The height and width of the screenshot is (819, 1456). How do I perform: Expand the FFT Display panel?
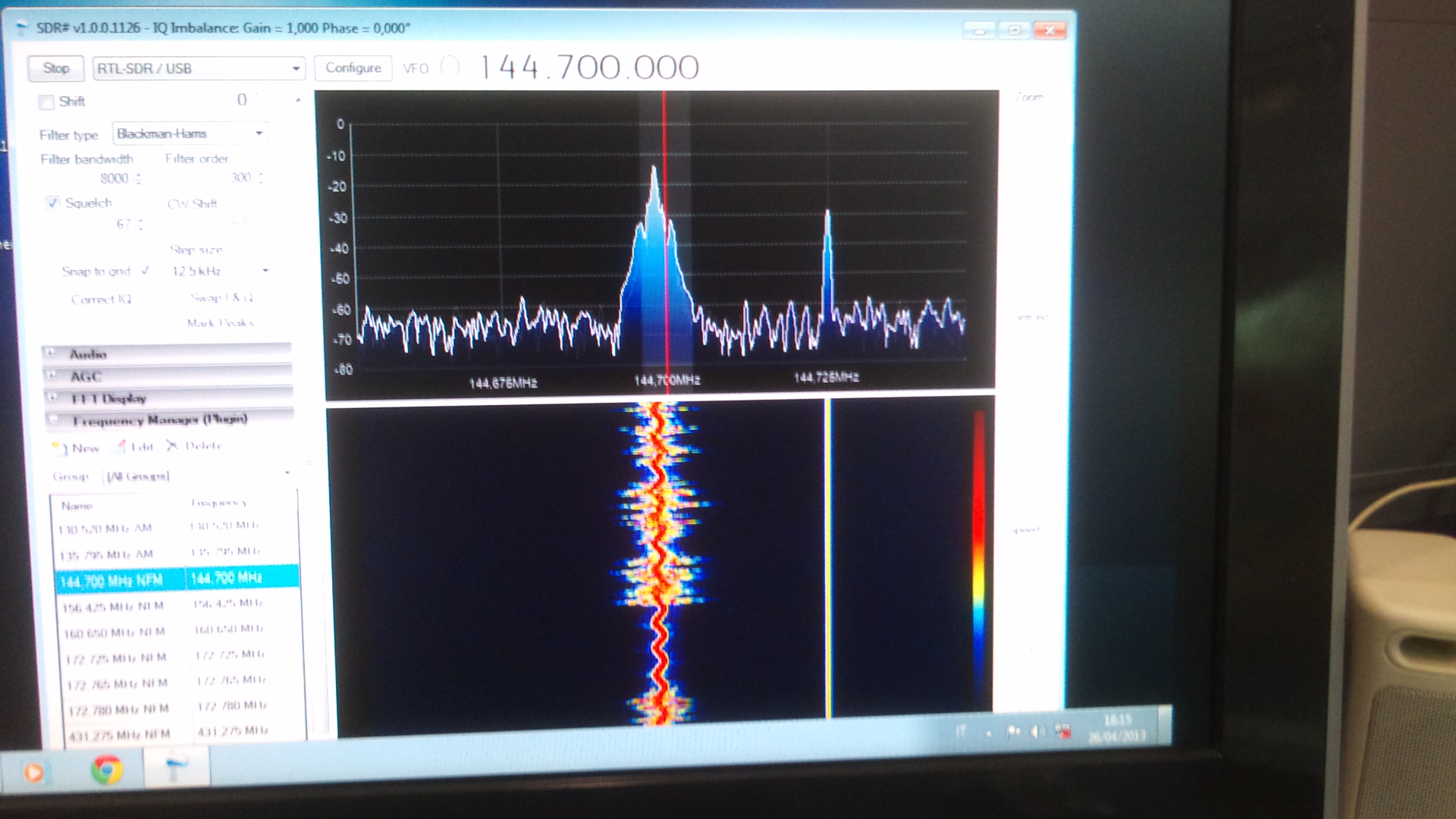[168, 398]
